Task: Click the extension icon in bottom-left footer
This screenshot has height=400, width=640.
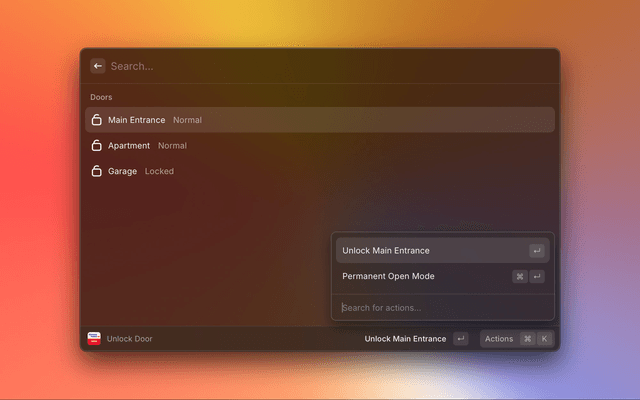Action: point(94,339)
